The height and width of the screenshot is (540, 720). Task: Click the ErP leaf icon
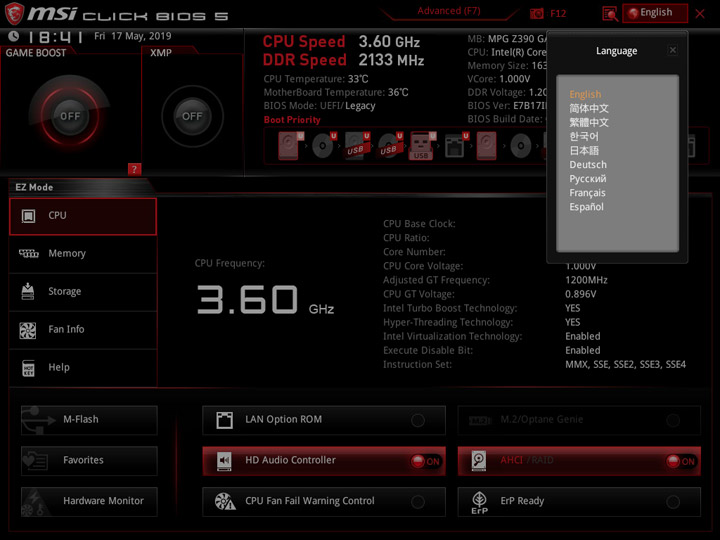tap(479, 502)
